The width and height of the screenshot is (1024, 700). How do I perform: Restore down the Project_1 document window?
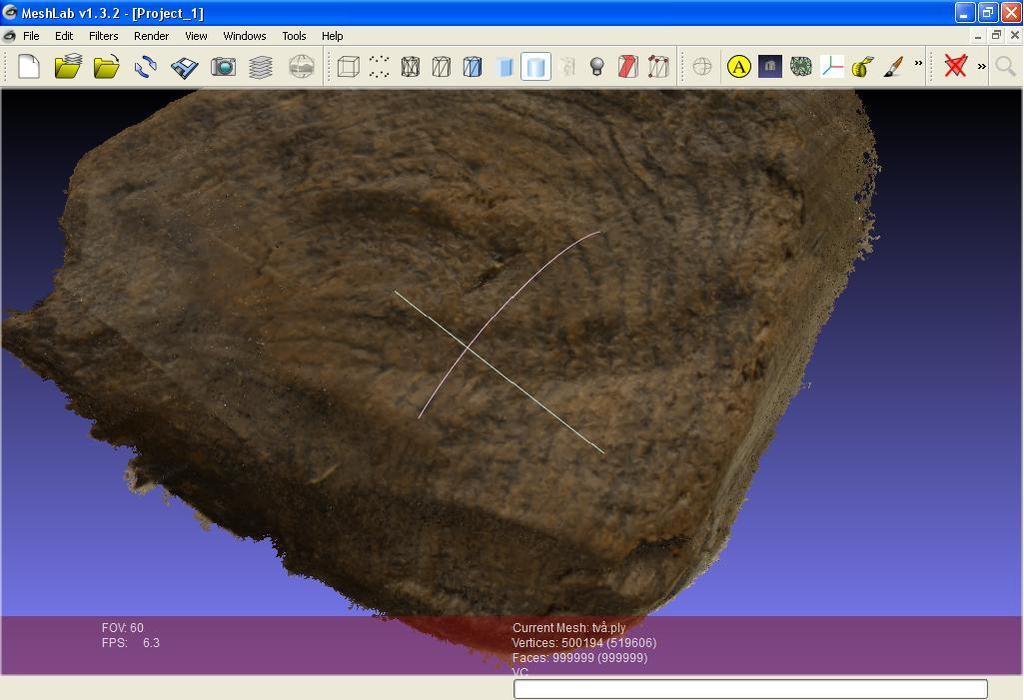click(996, 36)
